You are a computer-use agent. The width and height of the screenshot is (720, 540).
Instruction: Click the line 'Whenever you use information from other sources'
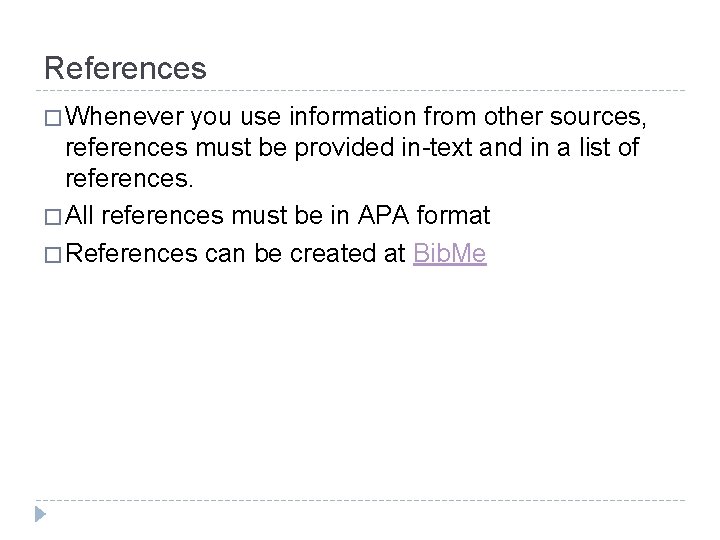[x=356, y=116]
